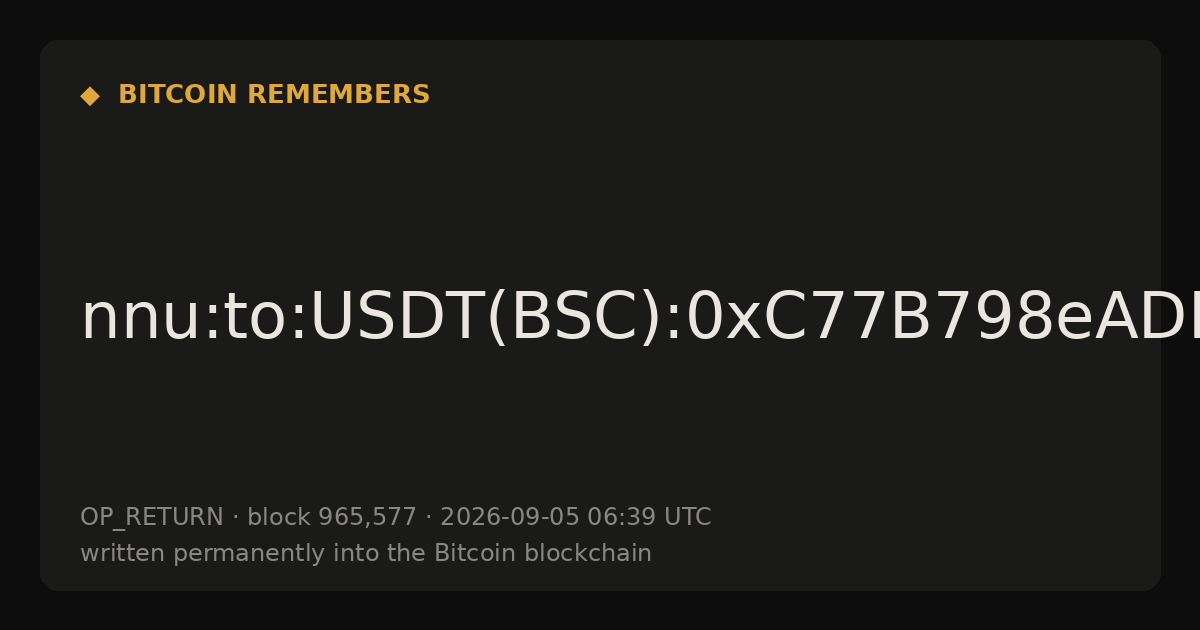
Task: Click the OP_RETURN label
Action: click(151, 518)
